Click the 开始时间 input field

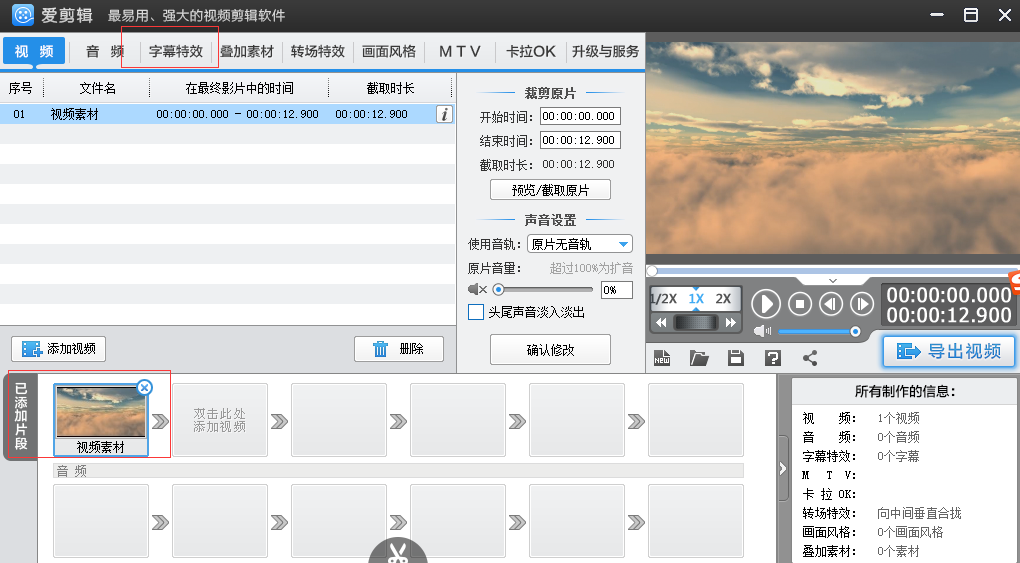[x=580, y=116]
